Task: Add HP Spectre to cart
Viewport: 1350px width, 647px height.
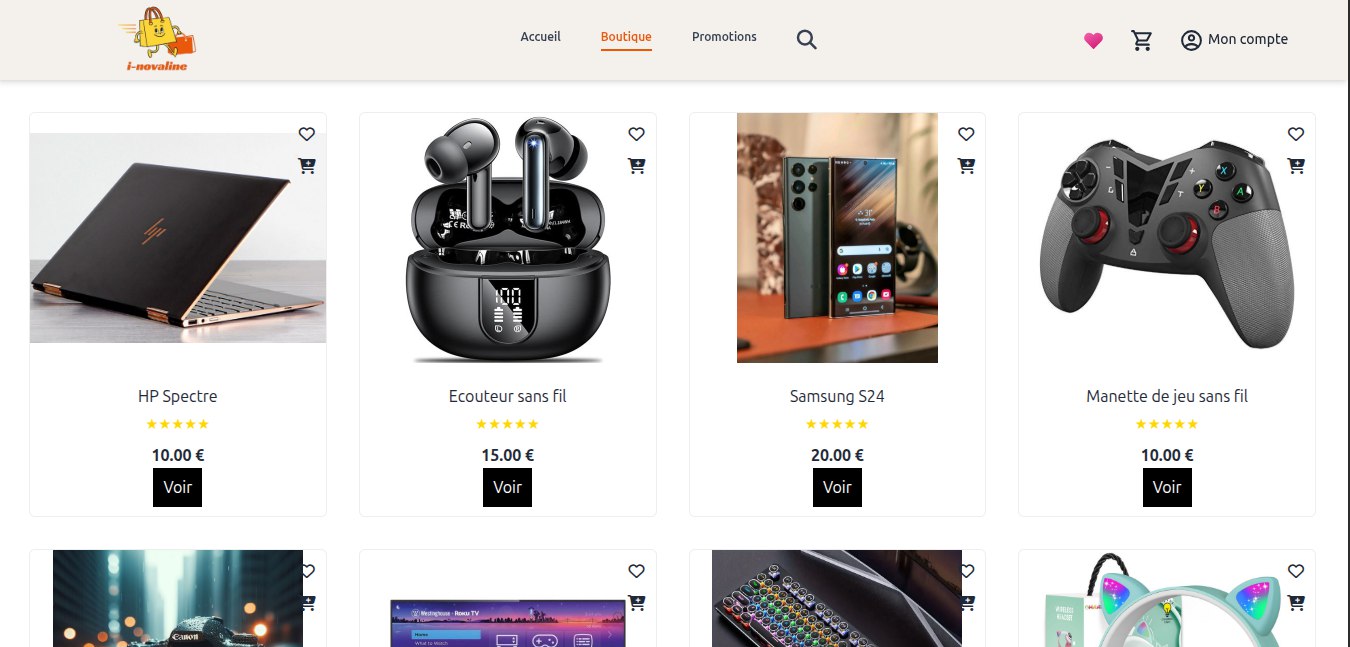Action: pyautogui.click(x=307, y=166)
